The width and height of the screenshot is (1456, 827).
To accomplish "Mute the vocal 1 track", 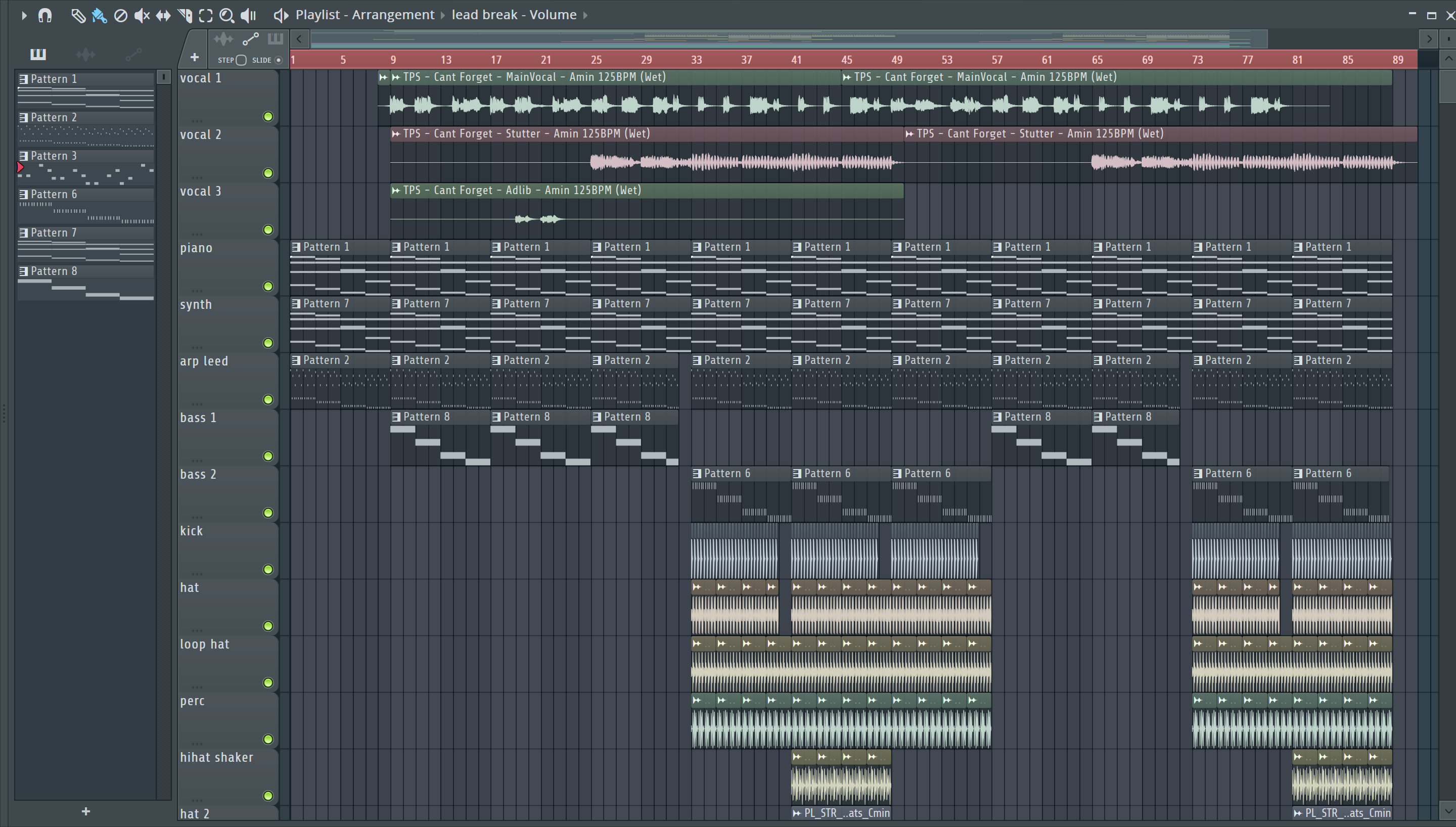I will point(268,116).
